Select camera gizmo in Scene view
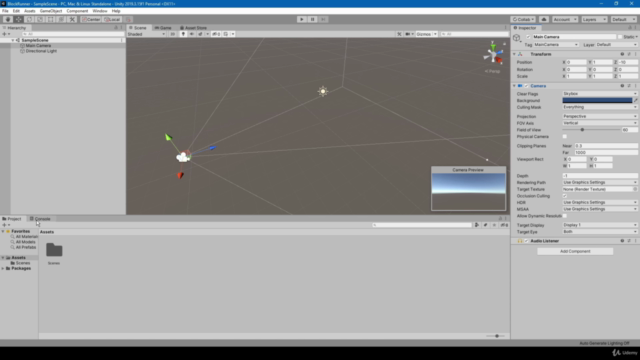The image size is (640, 360). tap(183, 157)
